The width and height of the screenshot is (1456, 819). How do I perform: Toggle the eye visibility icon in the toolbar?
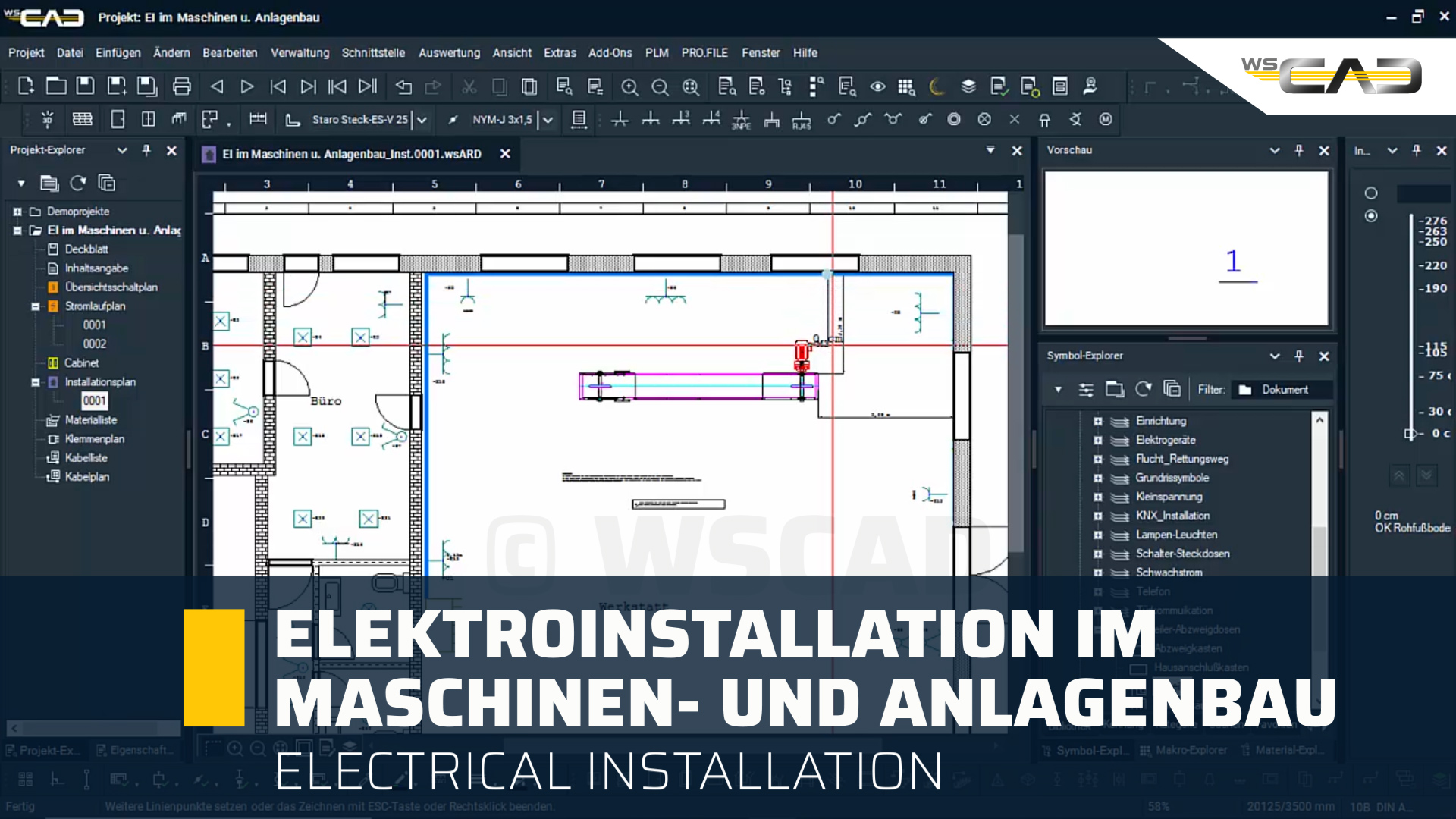pos(879,86)
